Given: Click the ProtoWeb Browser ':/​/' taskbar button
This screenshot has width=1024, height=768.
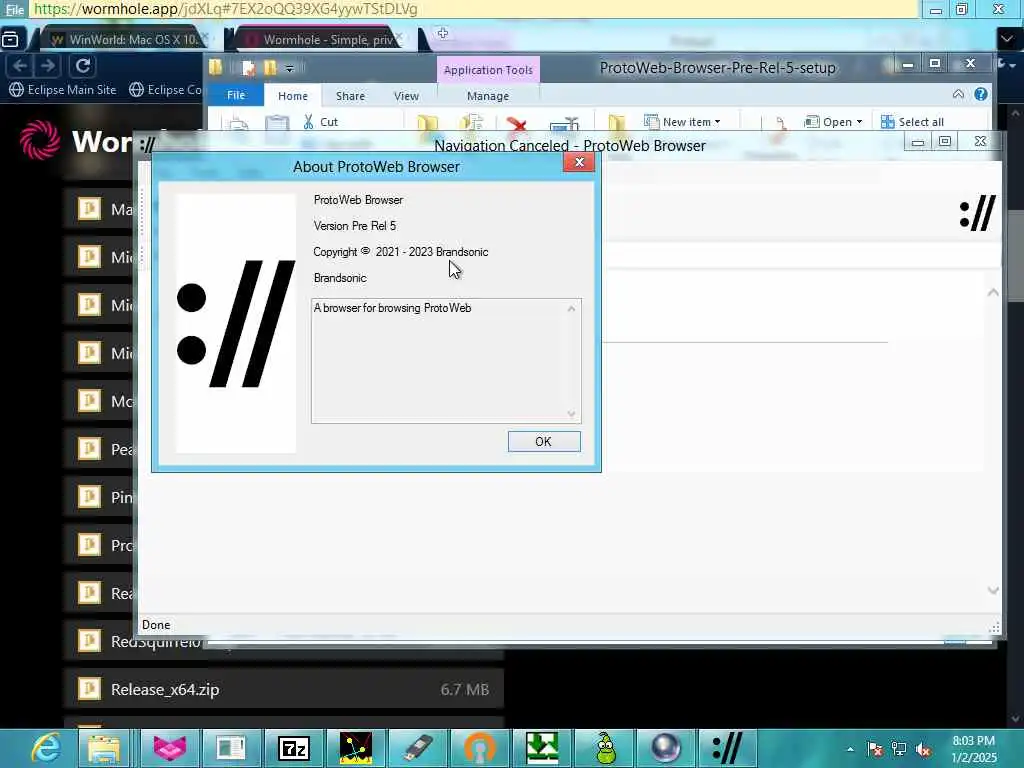Looking at the screenshot, I should click(x=728, y=748).
